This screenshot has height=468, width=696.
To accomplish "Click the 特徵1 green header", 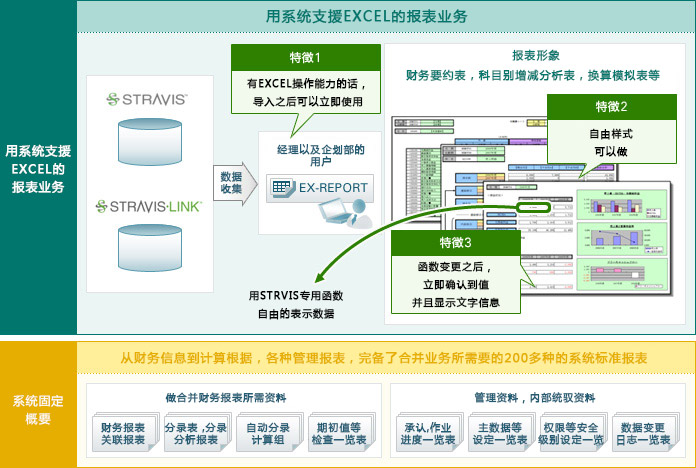I will 306,58.
